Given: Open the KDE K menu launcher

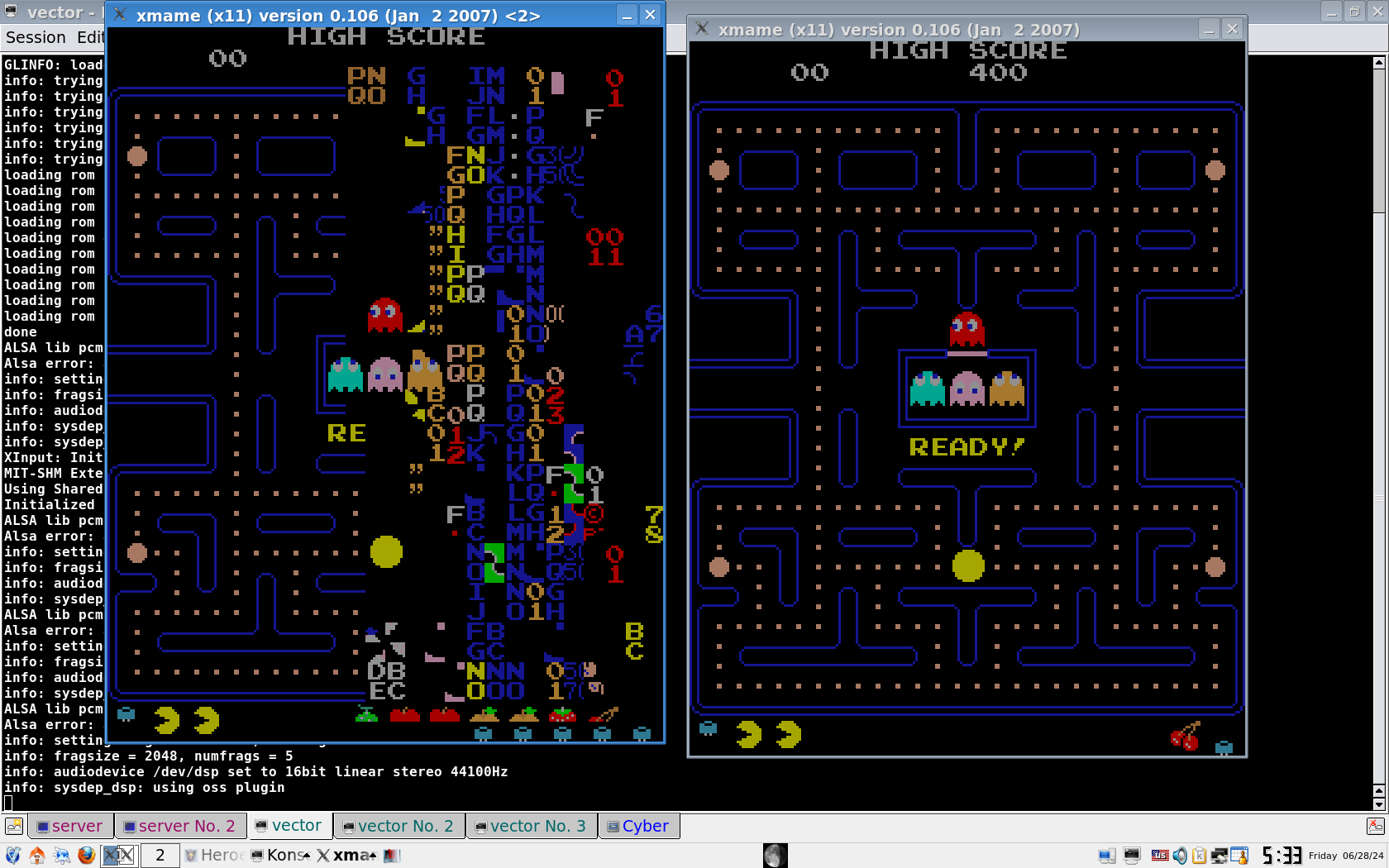Looking at the screenshot, I should click(12, 855).
